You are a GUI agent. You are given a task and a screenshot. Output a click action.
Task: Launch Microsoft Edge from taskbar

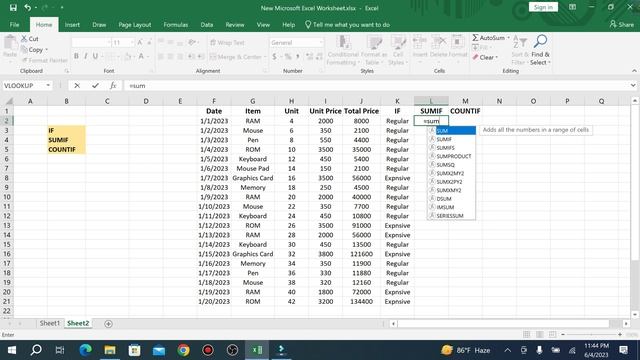coord(85,350)
